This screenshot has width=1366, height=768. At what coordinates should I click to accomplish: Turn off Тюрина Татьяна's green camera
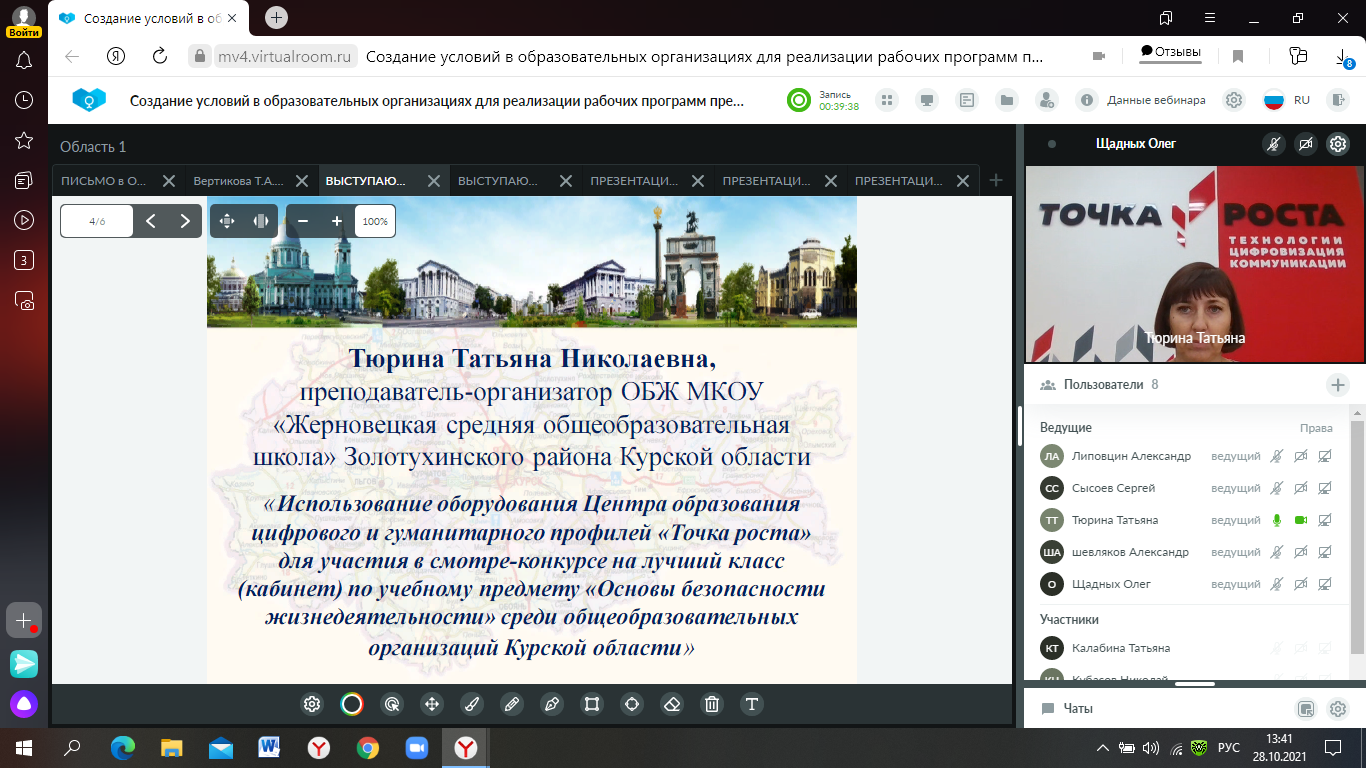pyautogui.click(x=1301, y=520)
